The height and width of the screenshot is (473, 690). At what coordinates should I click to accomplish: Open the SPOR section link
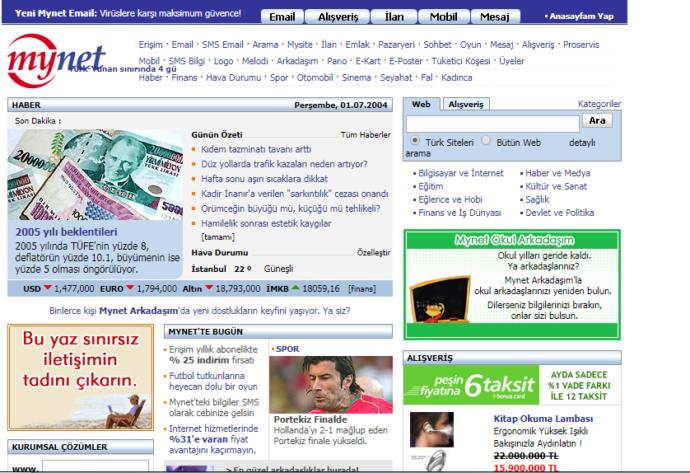pos(287,349)
